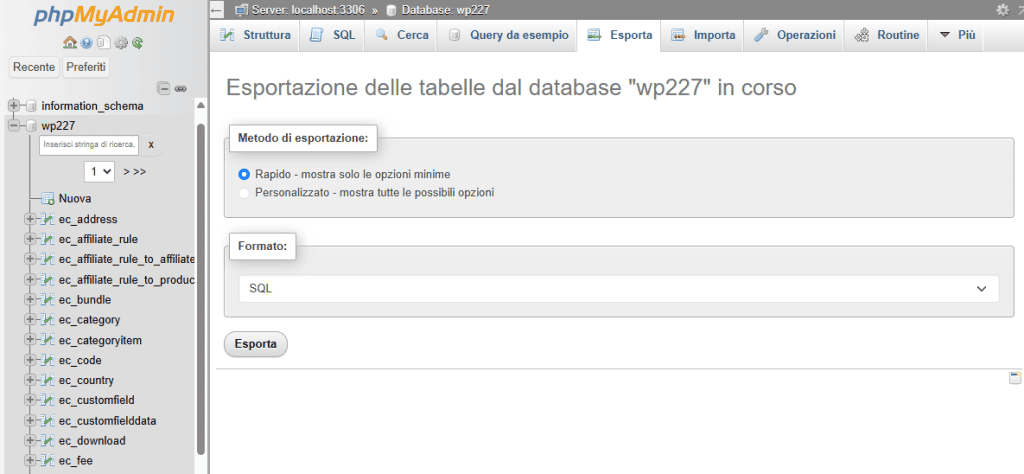Expand the ec_affiliate_rule table node
This screenshot has height=474, width=1024.
(x=29, y=240)
